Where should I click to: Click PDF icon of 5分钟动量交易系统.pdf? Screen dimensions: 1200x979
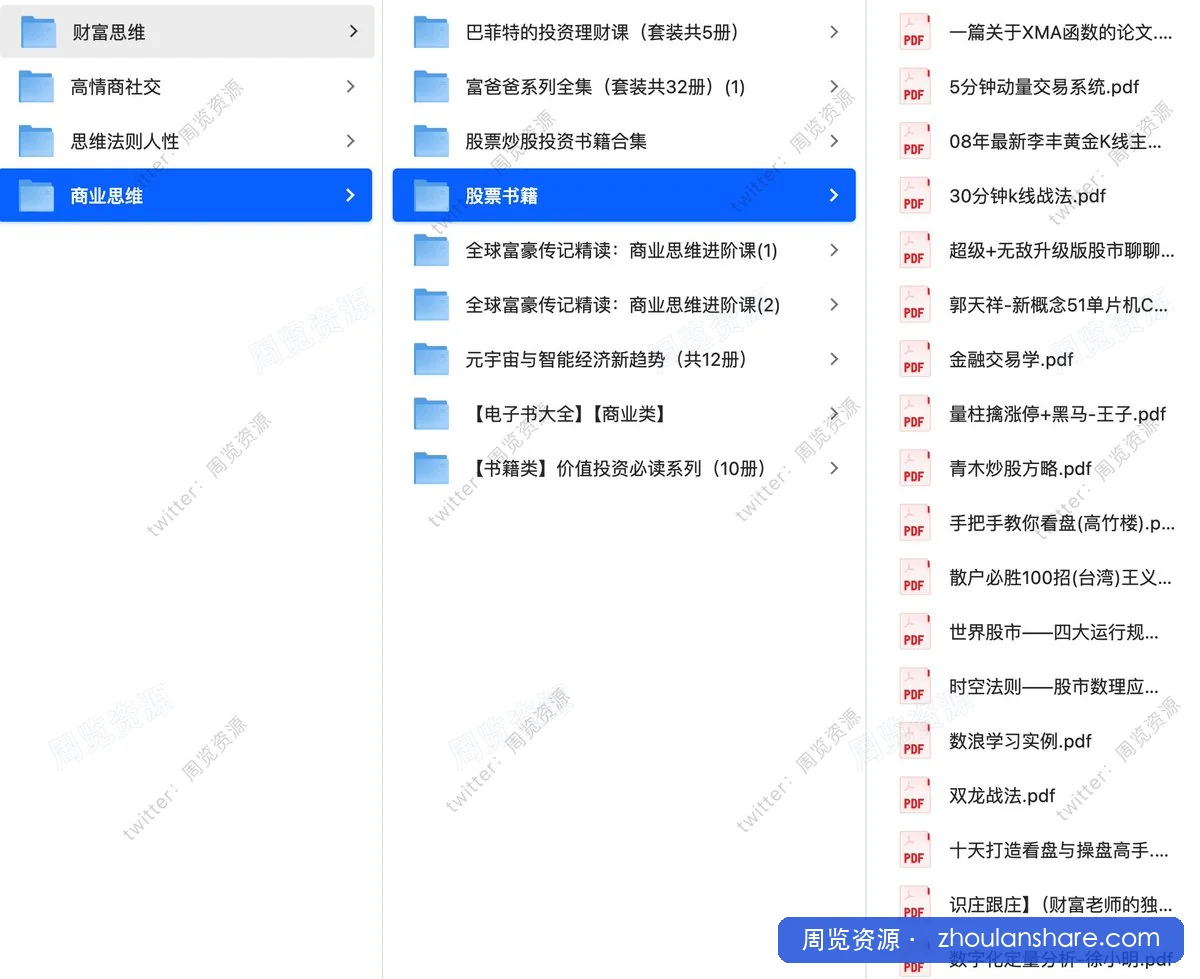[914, 87]
